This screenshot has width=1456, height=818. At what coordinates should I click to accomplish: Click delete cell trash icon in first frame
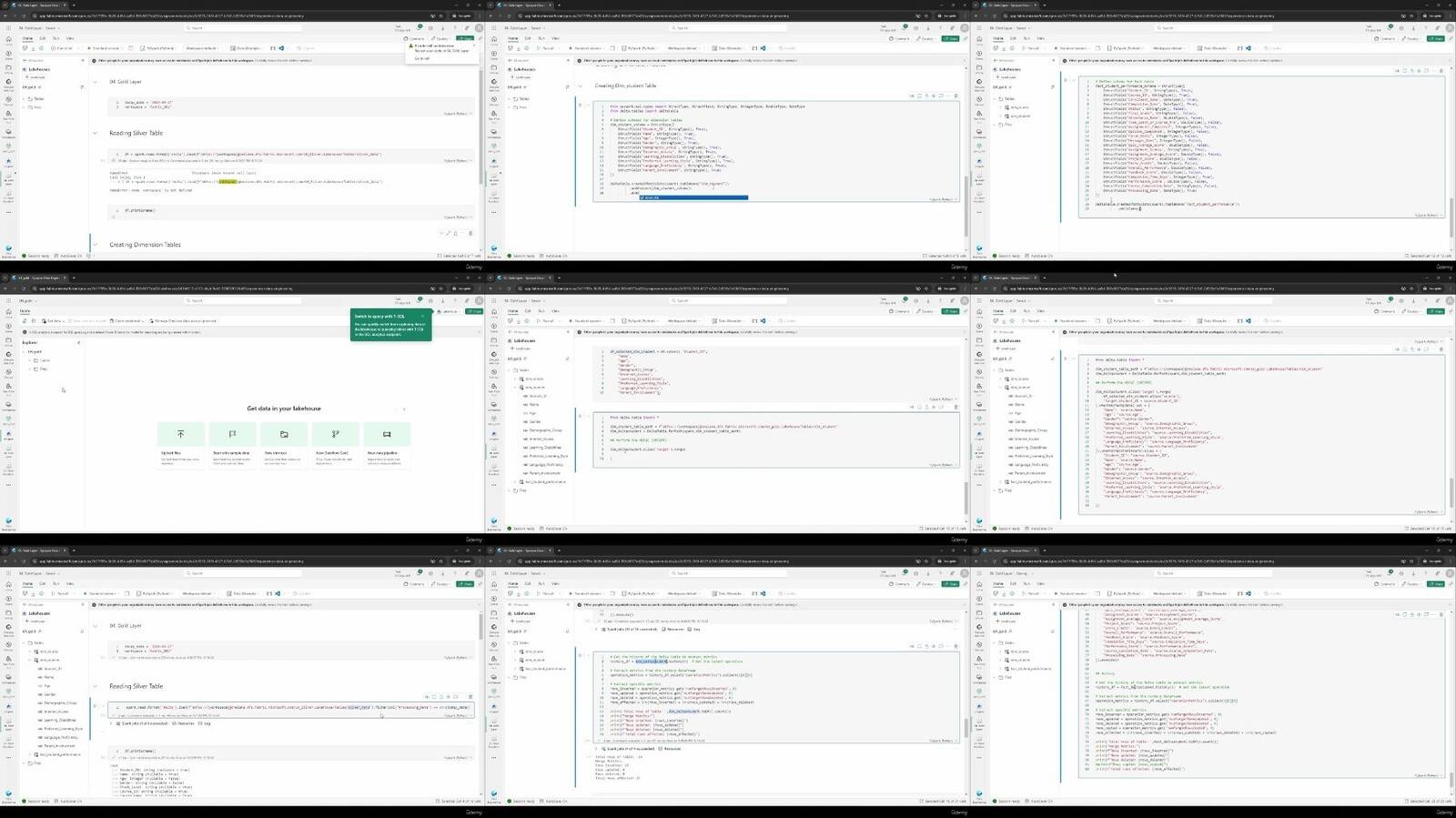pyautogui.click(x=470, y=233)
